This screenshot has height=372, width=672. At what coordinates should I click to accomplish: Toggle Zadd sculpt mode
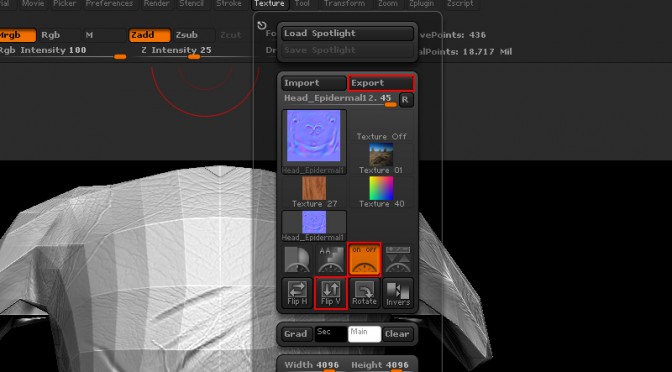pyautogui.click(x=150, y=36)
